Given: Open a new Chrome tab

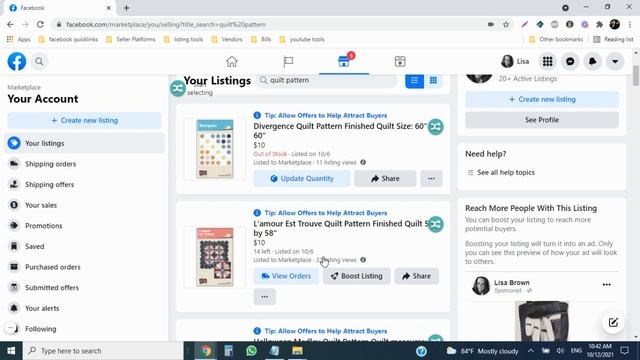Looking at the screenshot, I should pyautogui.click(x=127, y=8).
